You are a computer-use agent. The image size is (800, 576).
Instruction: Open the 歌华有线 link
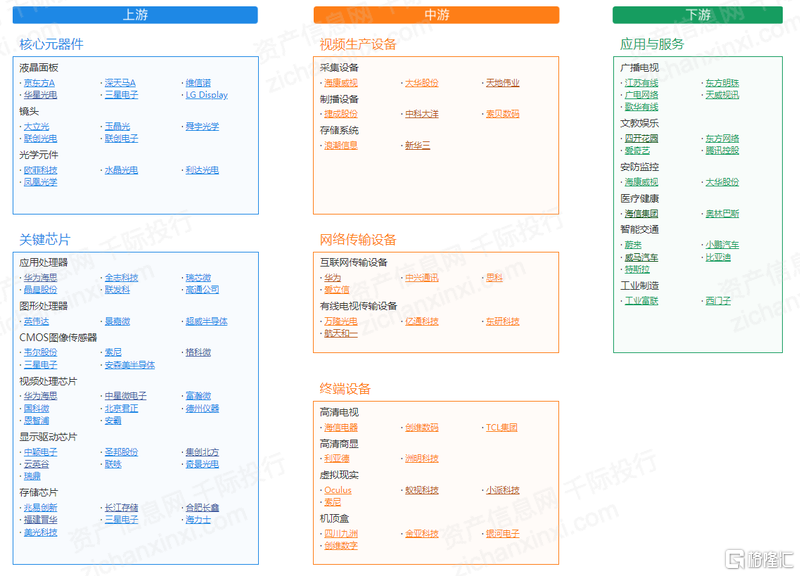pos(641,107)
